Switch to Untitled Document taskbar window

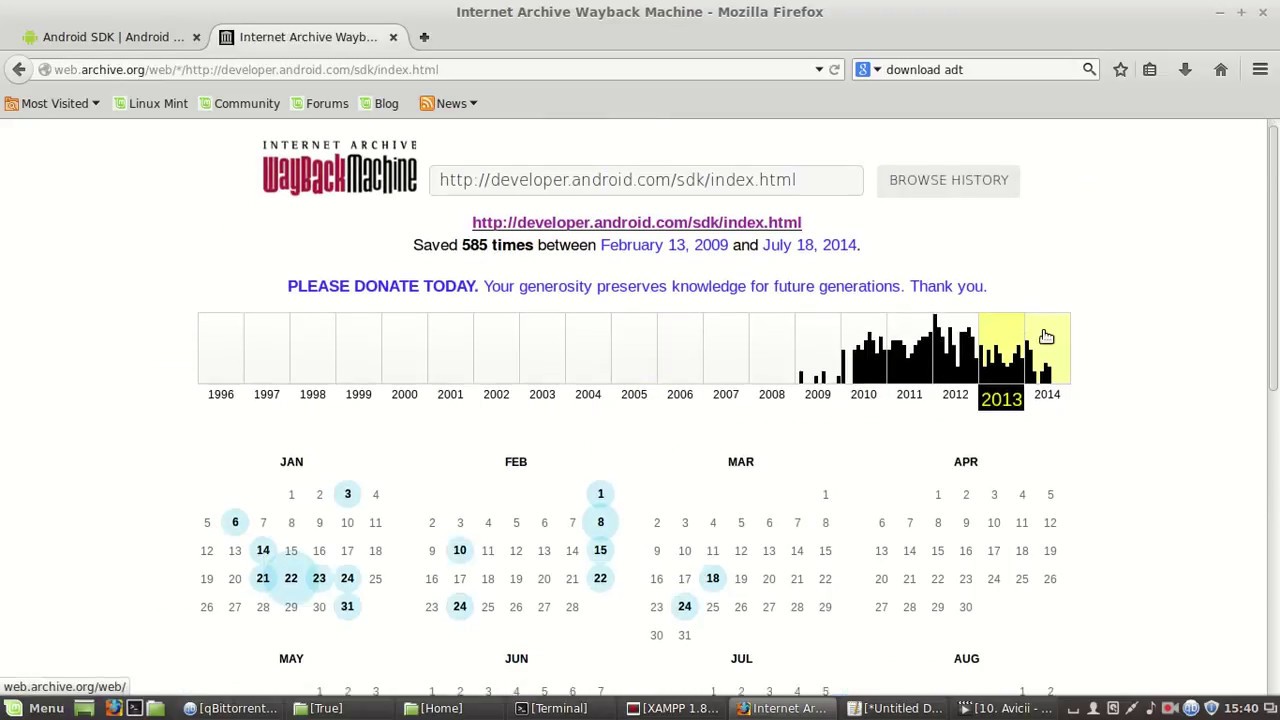click(894, 708)
